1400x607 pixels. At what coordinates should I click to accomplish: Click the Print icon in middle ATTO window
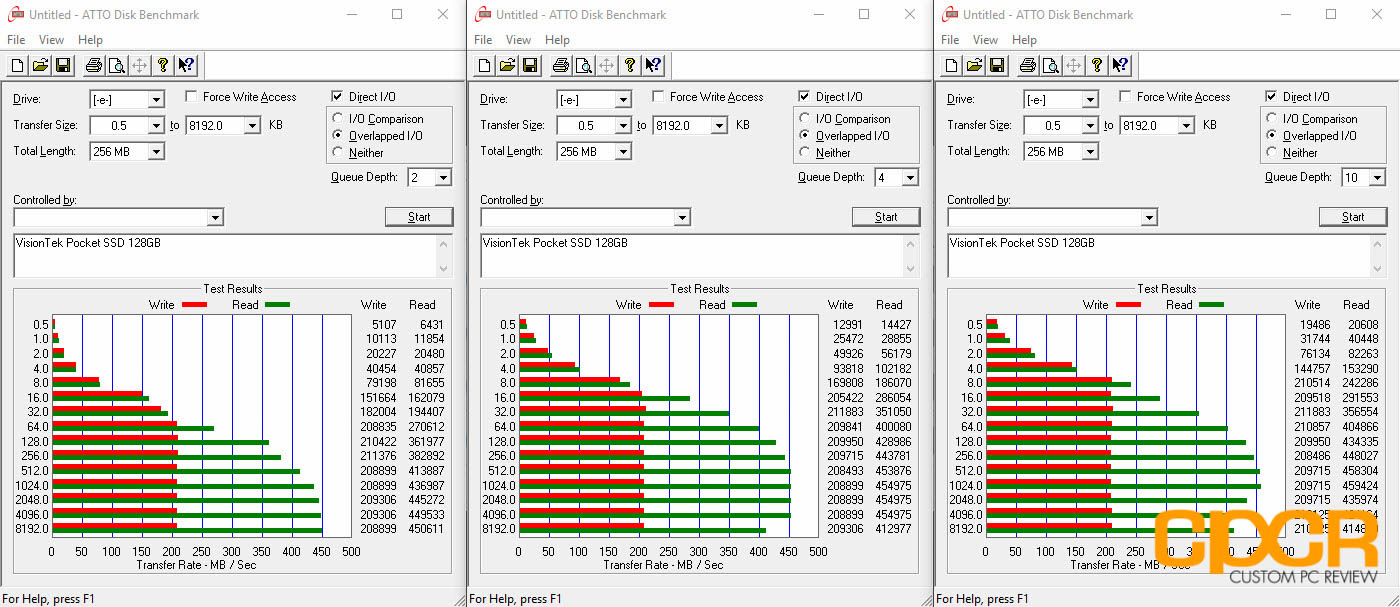(561, 66)
